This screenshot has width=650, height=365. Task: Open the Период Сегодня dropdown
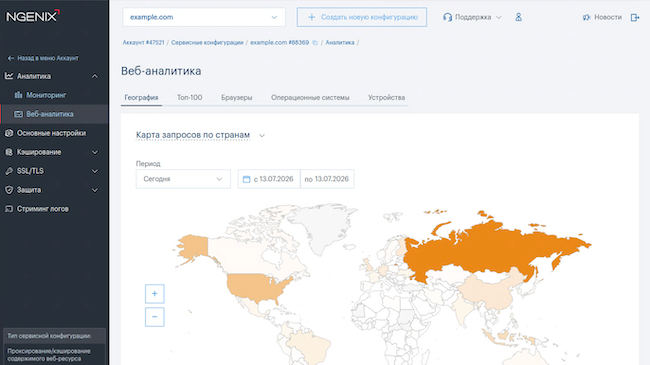(183, 179)
